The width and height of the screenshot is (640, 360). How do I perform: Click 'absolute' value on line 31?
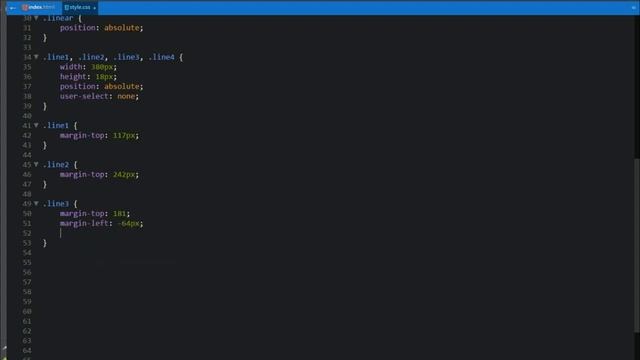(x=122, y=28)
